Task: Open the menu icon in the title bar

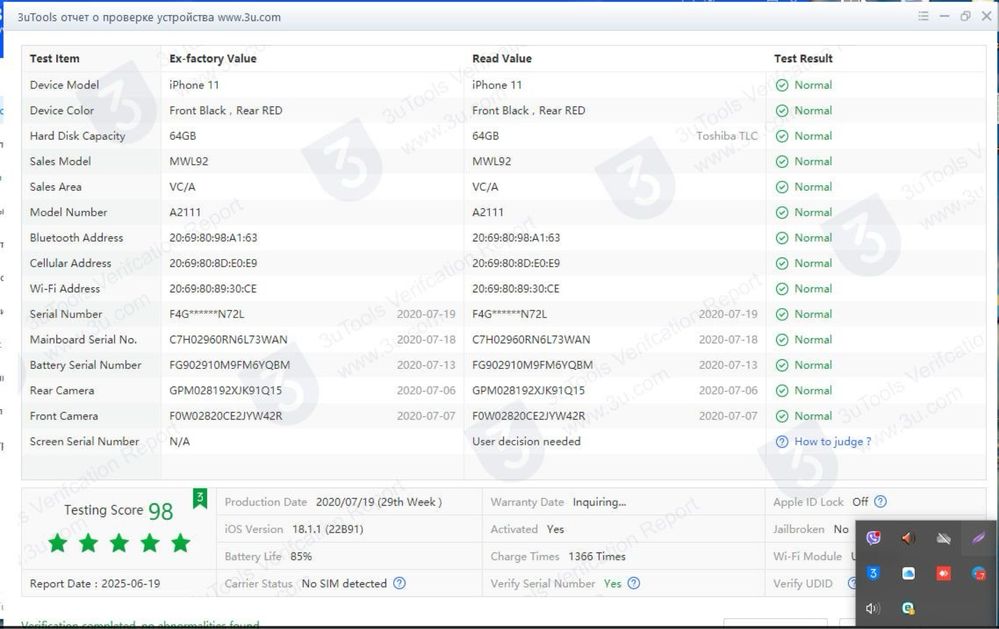Action: pyautogui.click(x=923, y=16)
